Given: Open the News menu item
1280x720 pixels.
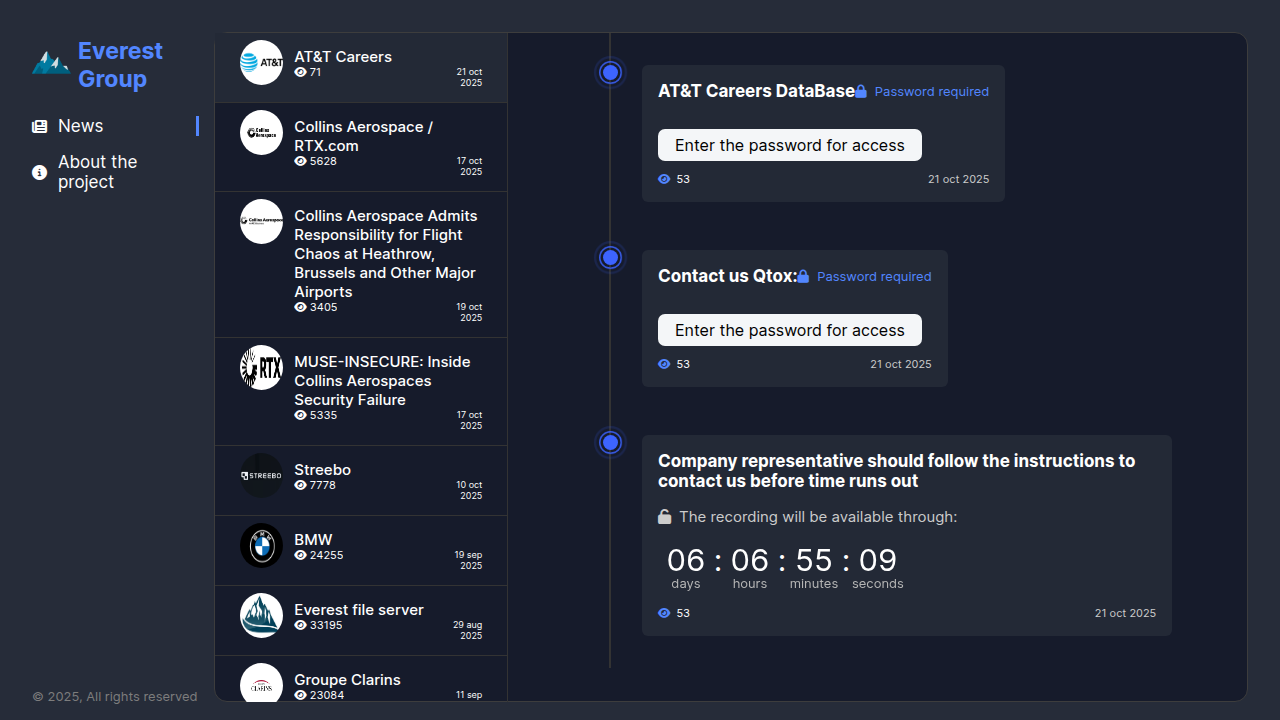Looking at the screenshot, I should tap(80, 126).
